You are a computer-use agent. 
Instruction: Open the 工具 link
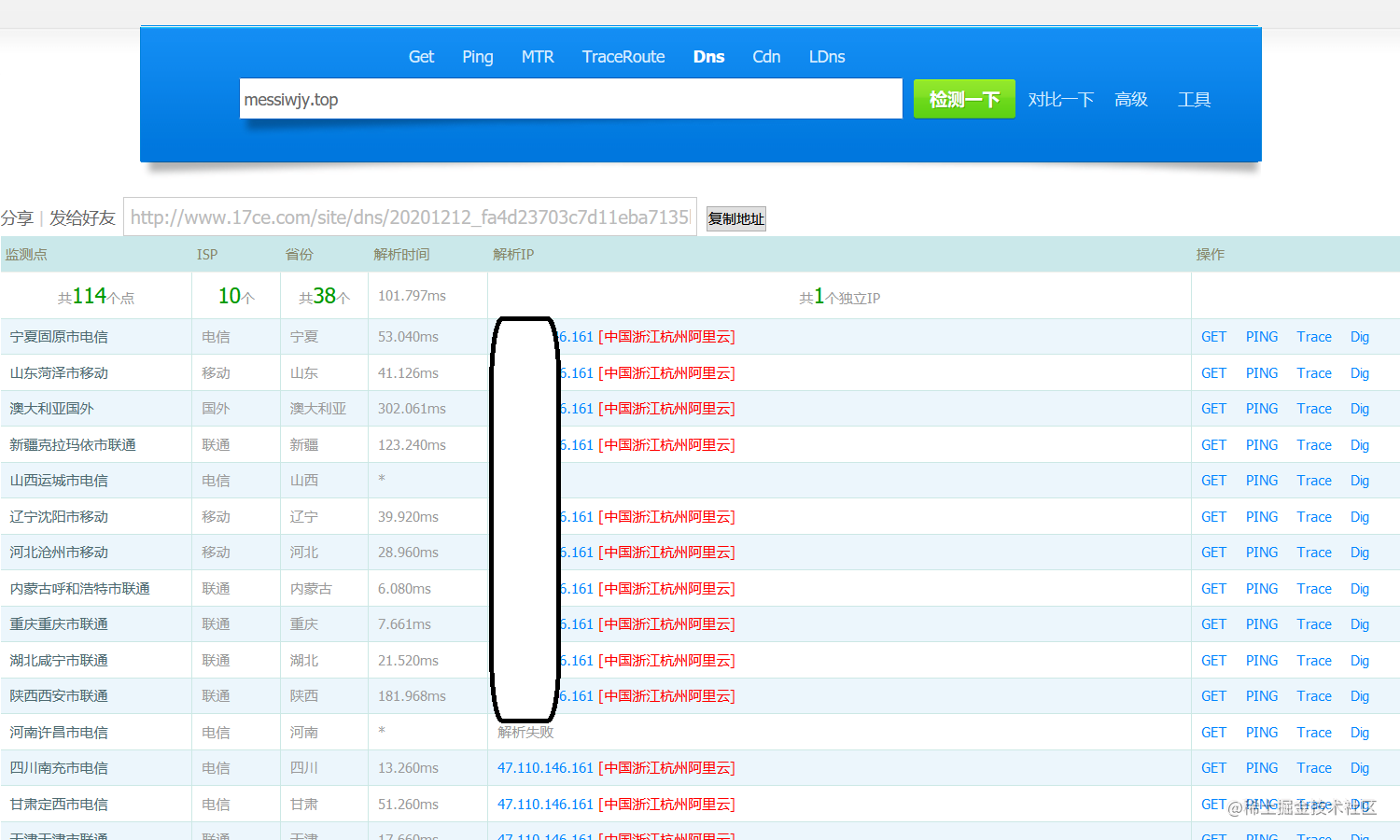click(x=1194, y=99)
